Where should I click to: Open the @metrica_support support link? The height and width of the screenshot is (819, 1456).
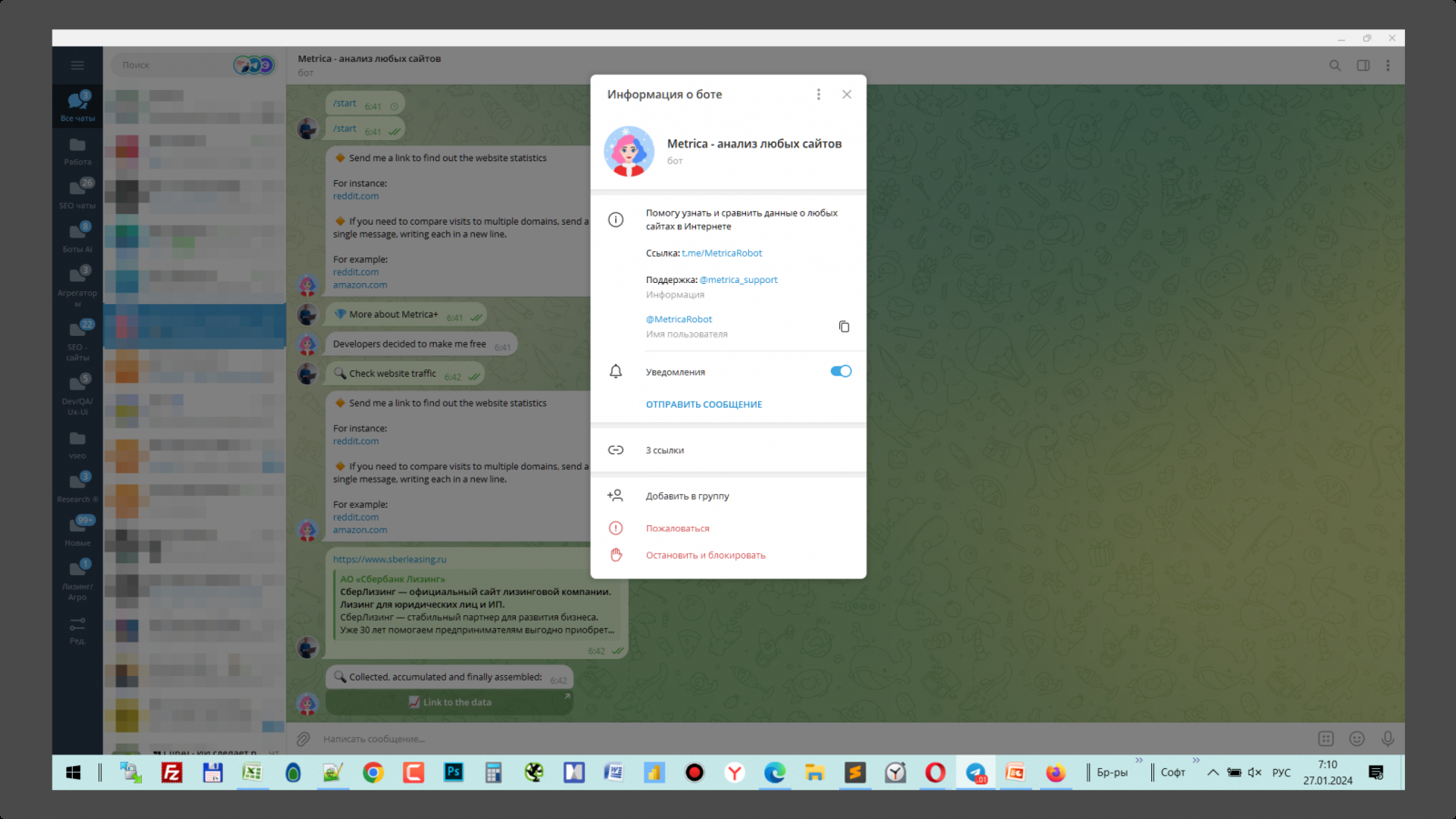tap(738, 280)
